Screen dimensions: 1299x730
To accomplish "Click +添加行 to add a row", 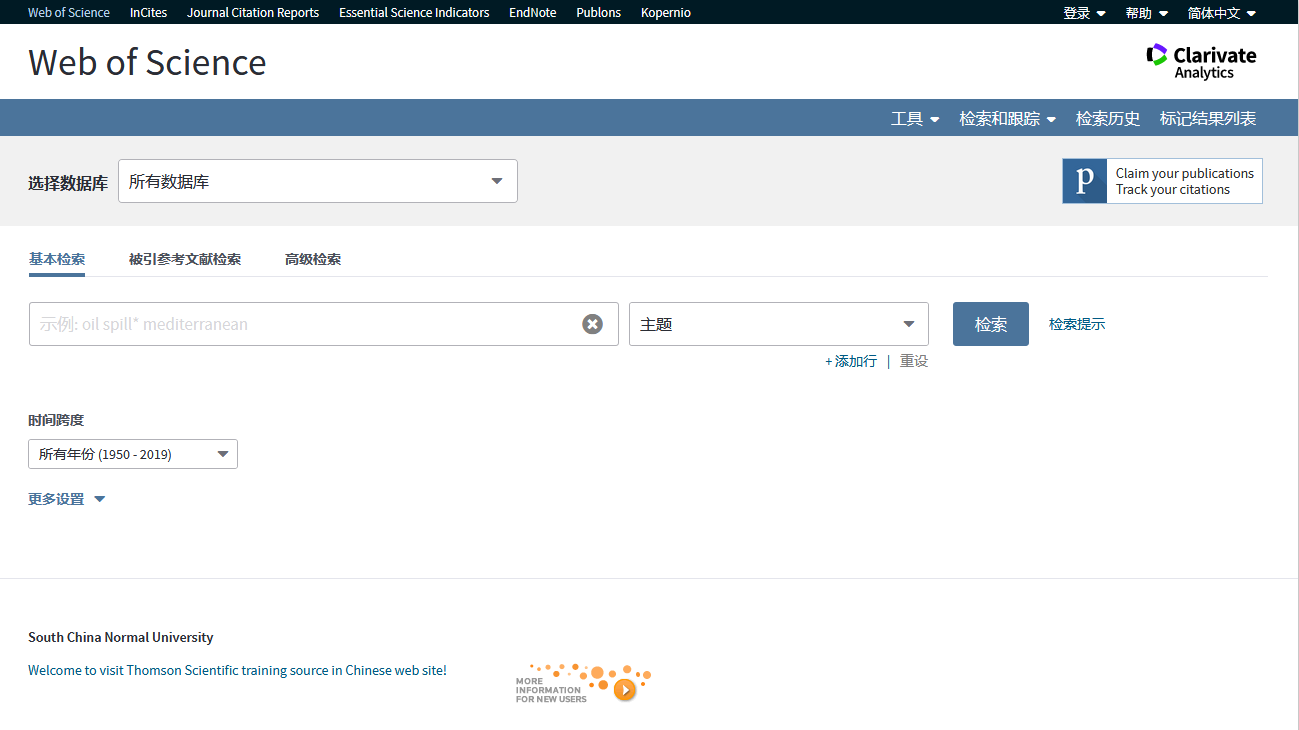I will click(x=851, y=361).
